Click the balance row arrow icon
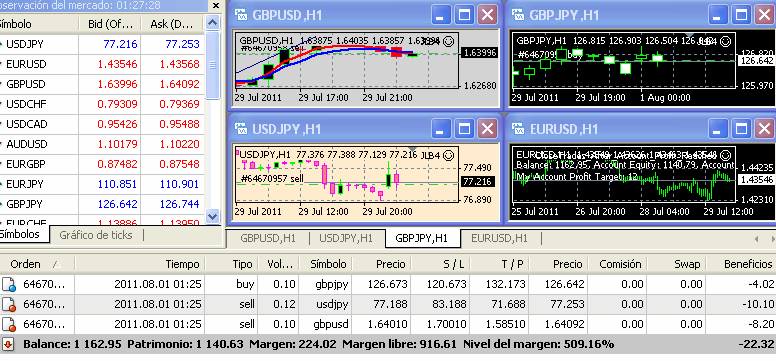 click(7, 344)
